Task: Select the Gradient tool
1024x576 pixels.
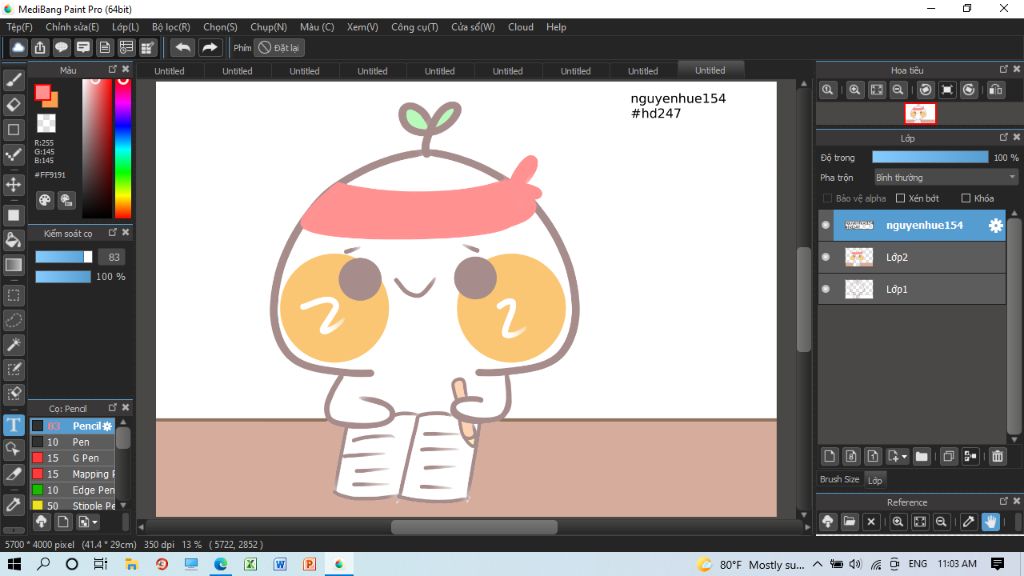Action: 14,264
